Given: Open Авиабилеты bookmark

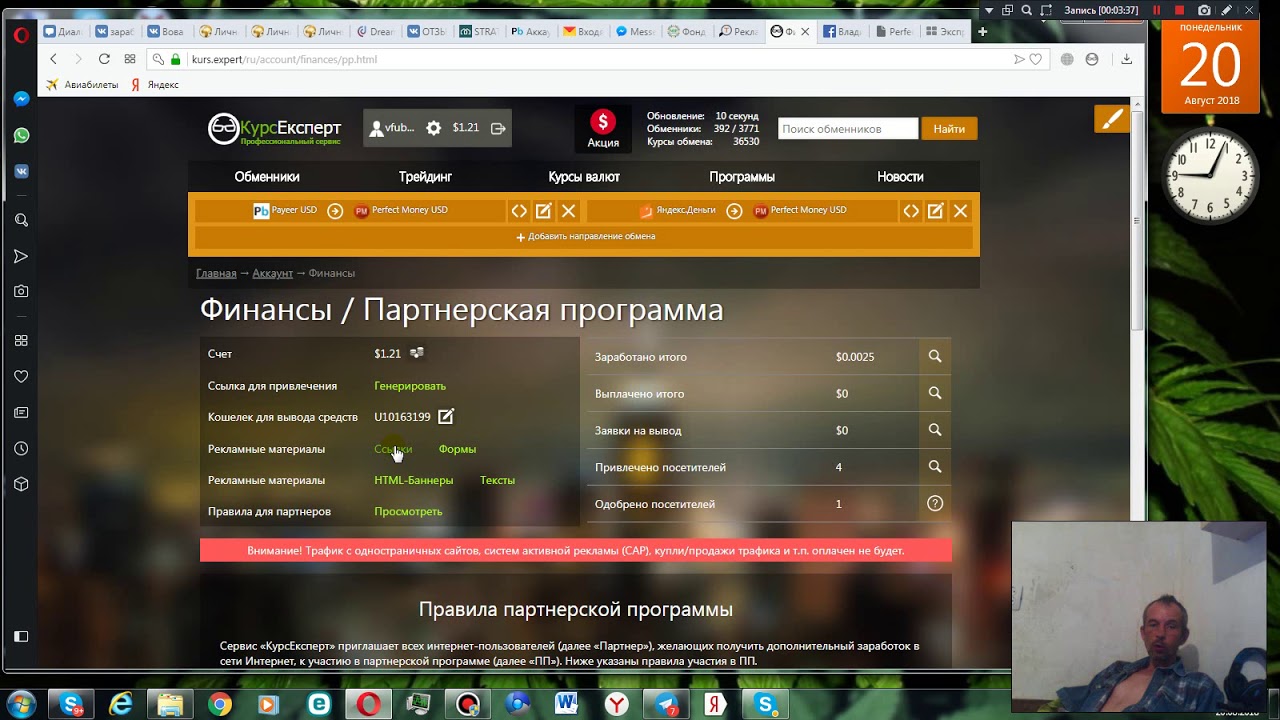Looking at the screenshot, I should 82,85.
